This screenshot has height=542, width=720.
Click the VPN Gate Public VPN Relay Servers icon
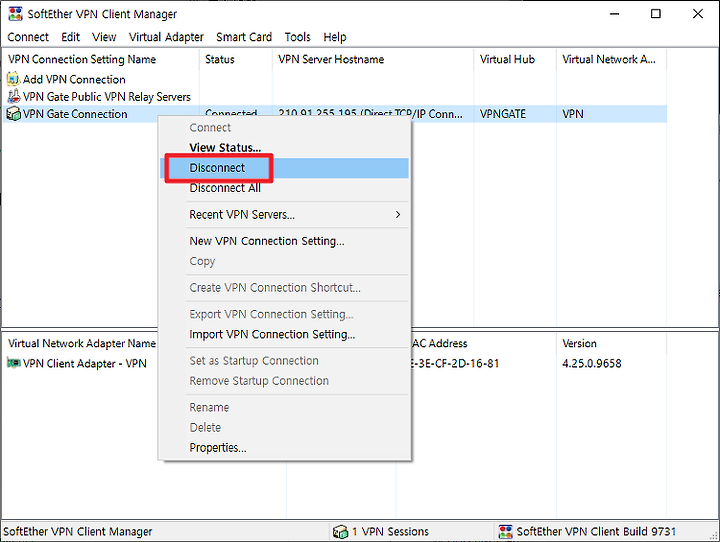point(14,96)
